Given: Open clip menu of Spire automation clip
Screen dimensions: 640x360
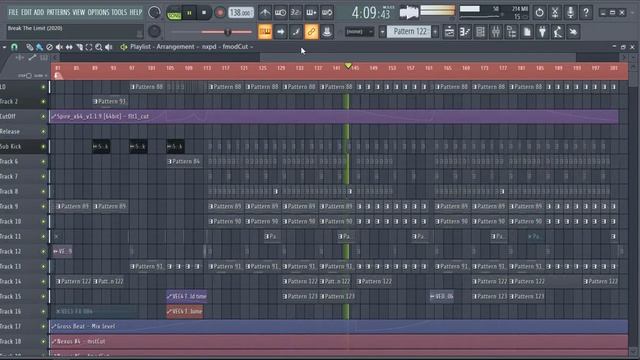Looking at the screenshot, I should [x=53, y=117].
